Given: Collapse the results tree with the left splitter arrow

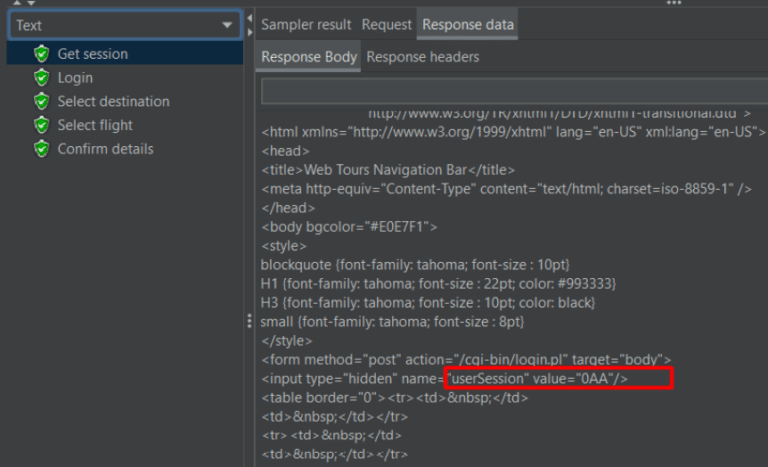Looking at the screenshot, I should coord(249,18).
